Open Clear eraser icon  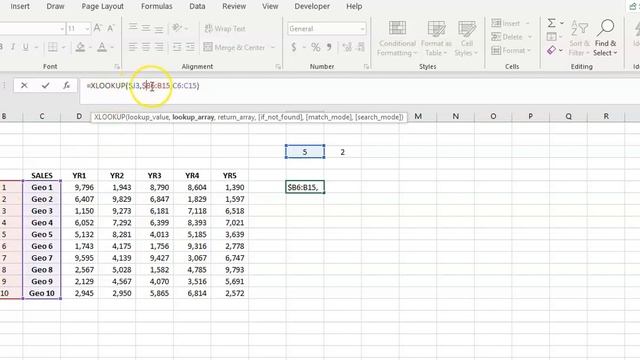pos(551,51)
